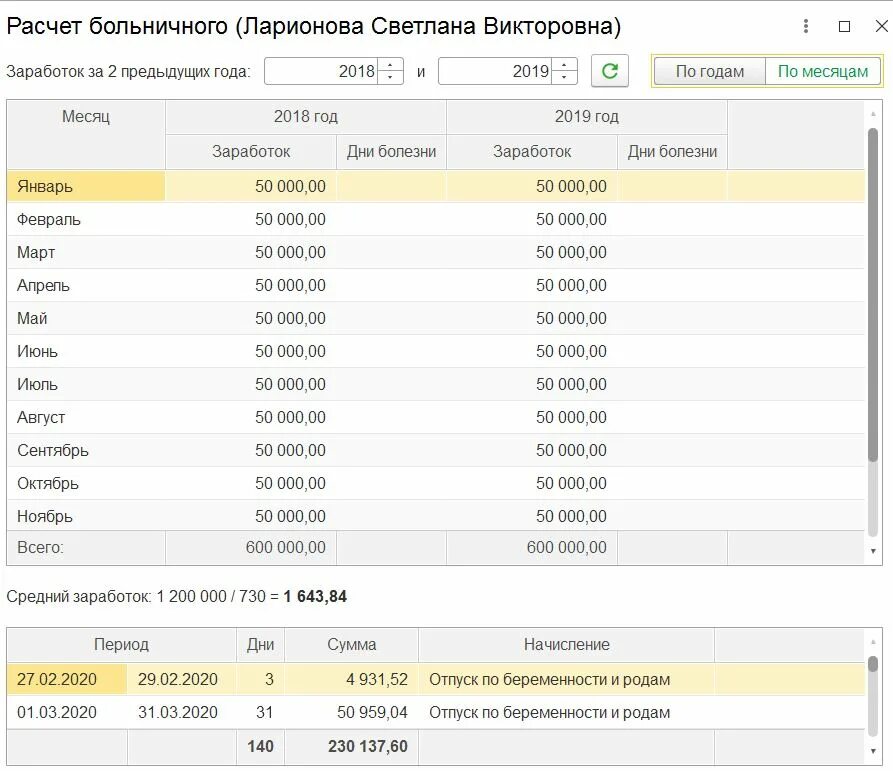Select the Январь row in the month table
The width and height of the screenshot is (893, 771).
point(86,186)
